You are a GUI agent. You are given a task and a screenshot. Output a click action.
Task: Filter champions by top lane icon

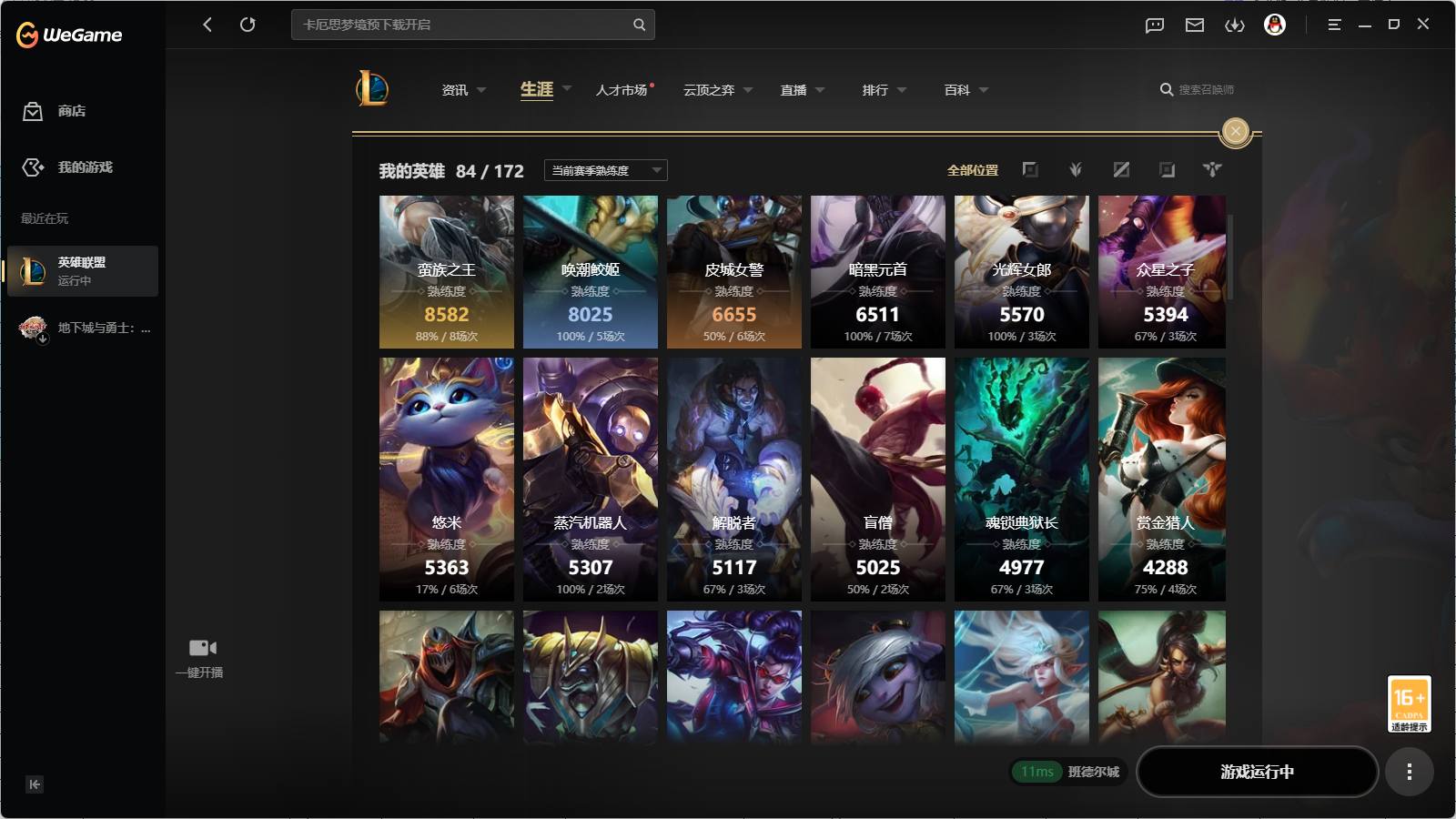pyautogui.click(x=1030, y=170)
